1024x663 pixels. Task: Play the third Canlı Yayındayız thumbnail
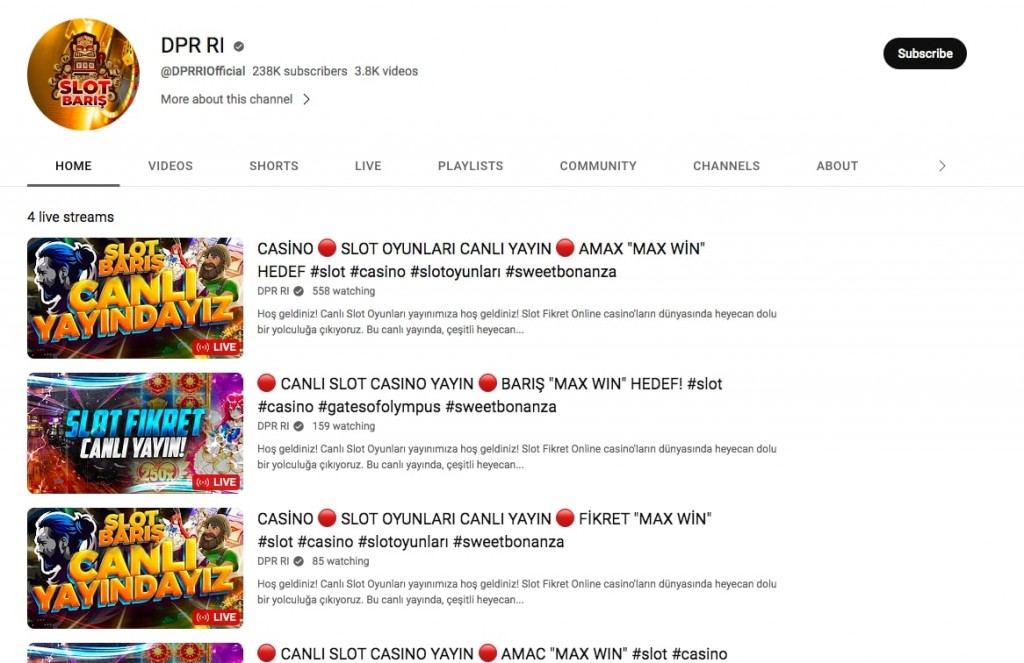(x=135, y=568)
